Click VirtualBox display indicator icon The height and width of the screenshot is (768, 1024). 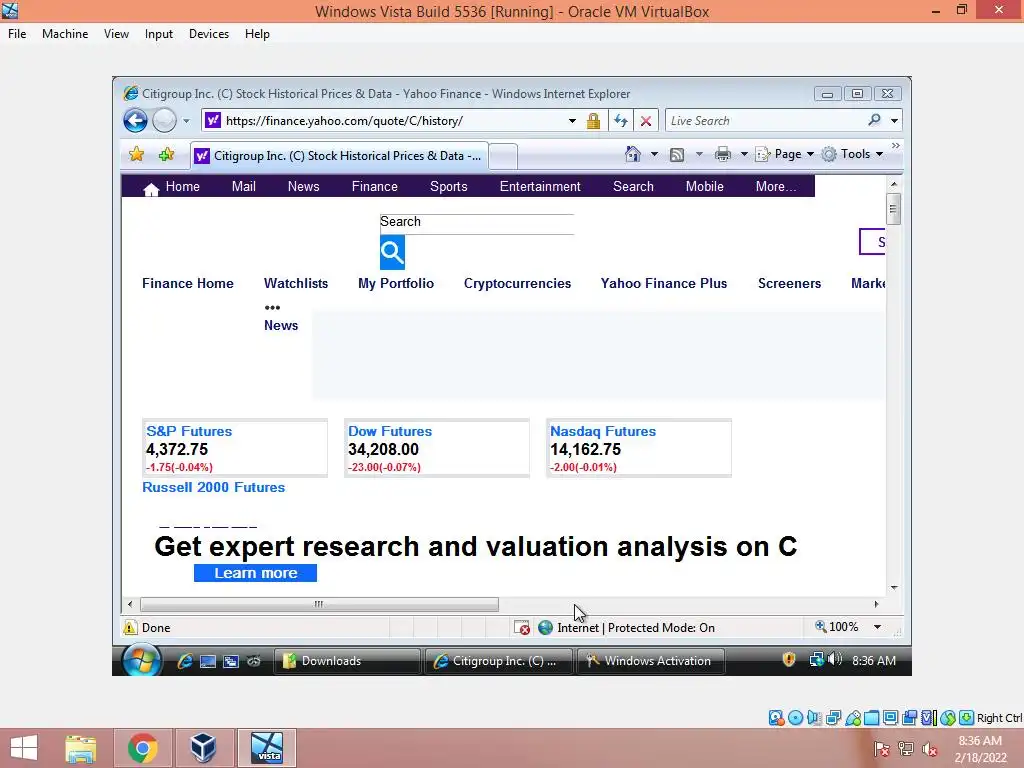pos(890,718)
